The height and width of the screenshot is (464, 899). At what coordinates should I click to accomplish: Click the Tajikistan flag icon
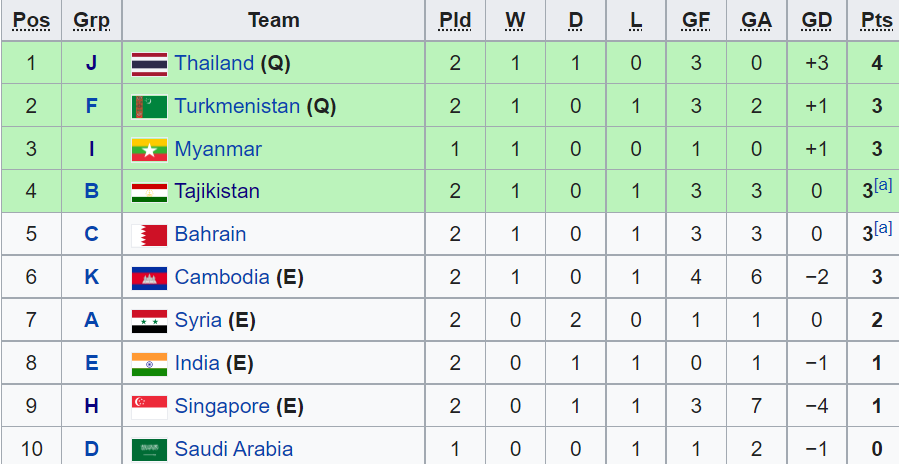click(149, 192)
